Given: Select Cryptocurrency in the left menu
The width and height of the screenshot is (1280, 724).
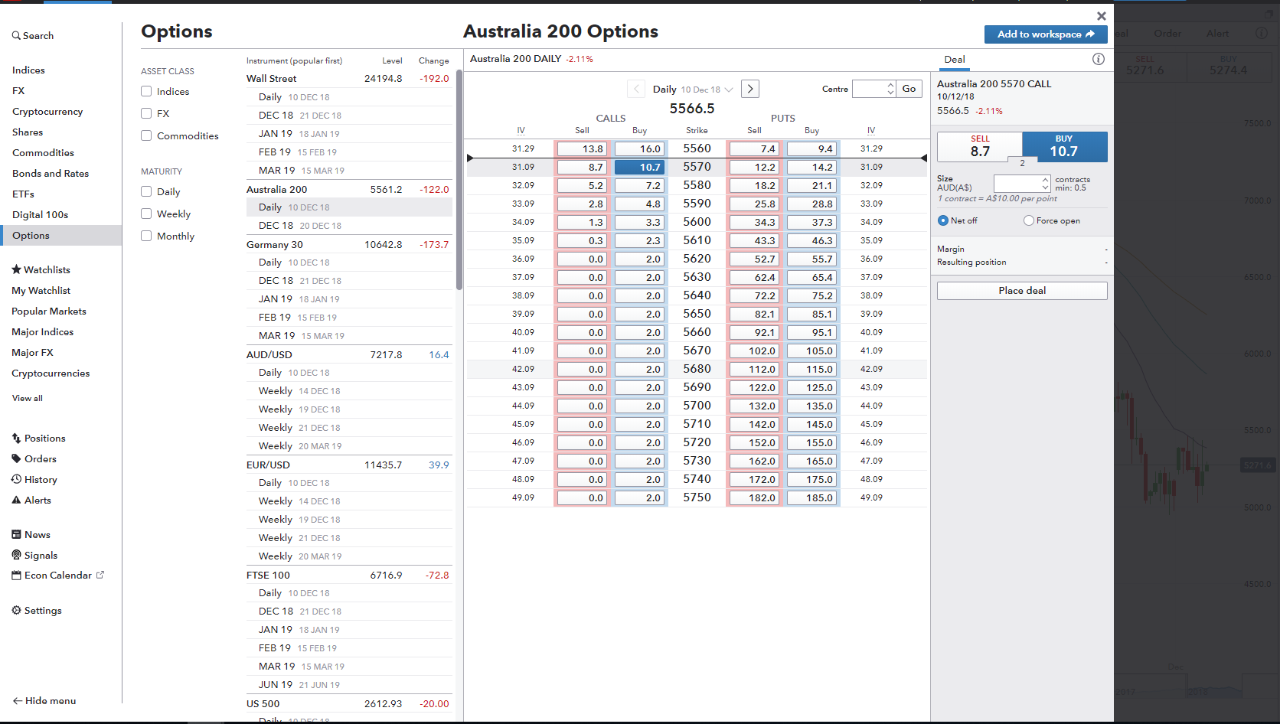Looking at the screenshot, I should pos(48,112).
